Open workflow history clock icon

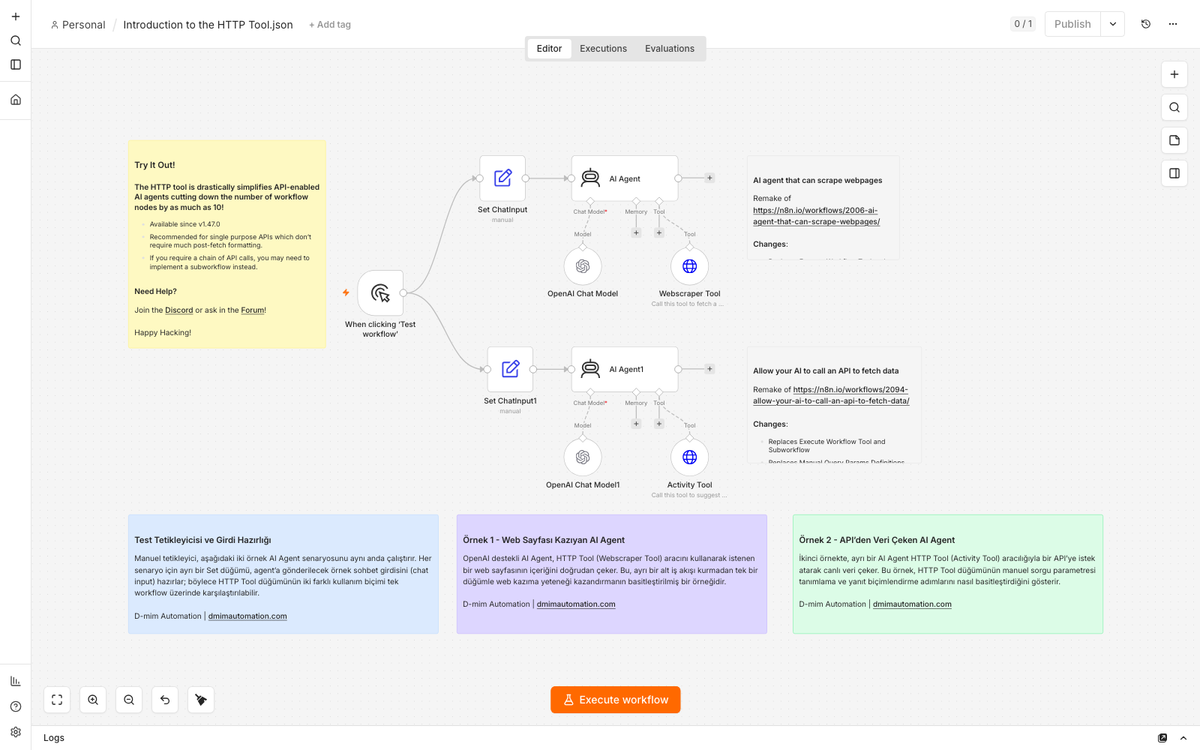click(x=1146, y=24)
